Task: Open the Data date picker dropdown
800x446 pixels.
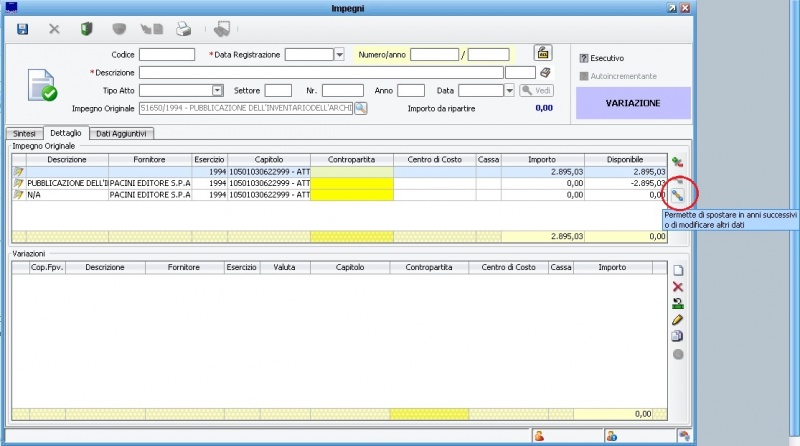Action: coord(509,91)
